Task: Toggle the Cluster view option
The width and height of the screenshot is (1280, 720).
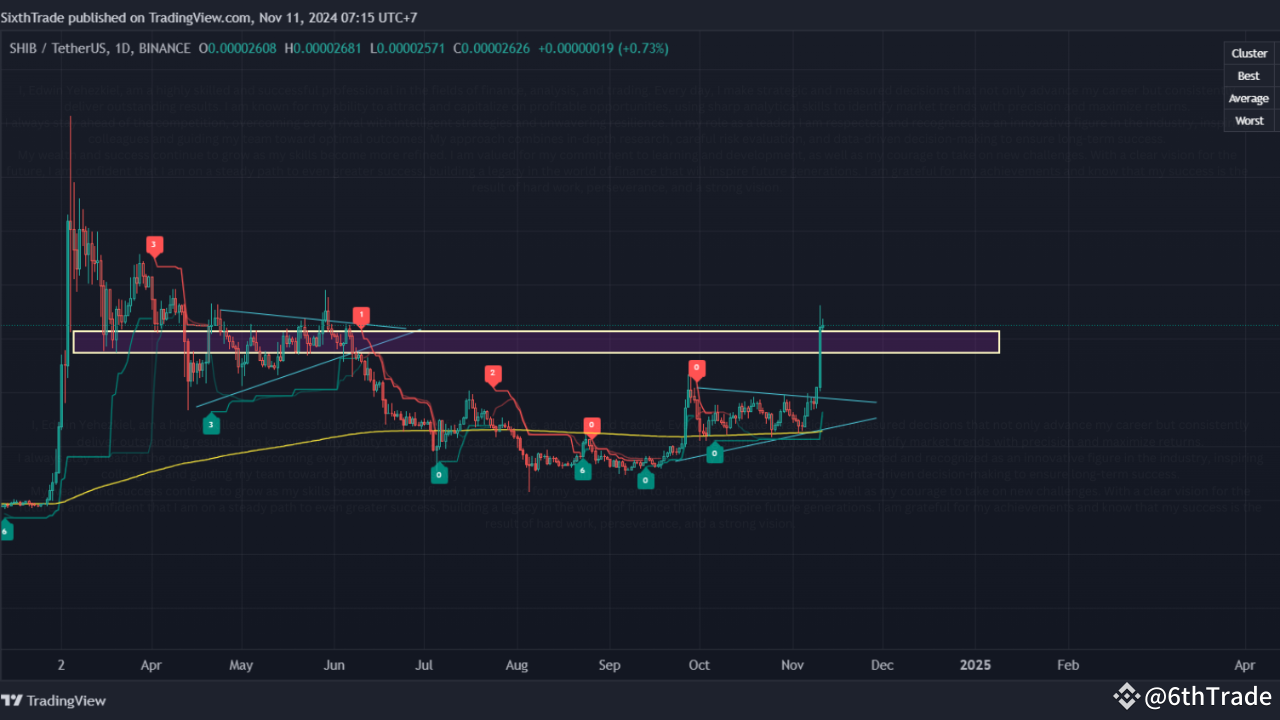Action: pyautogui.click(x=1248, y=53)
